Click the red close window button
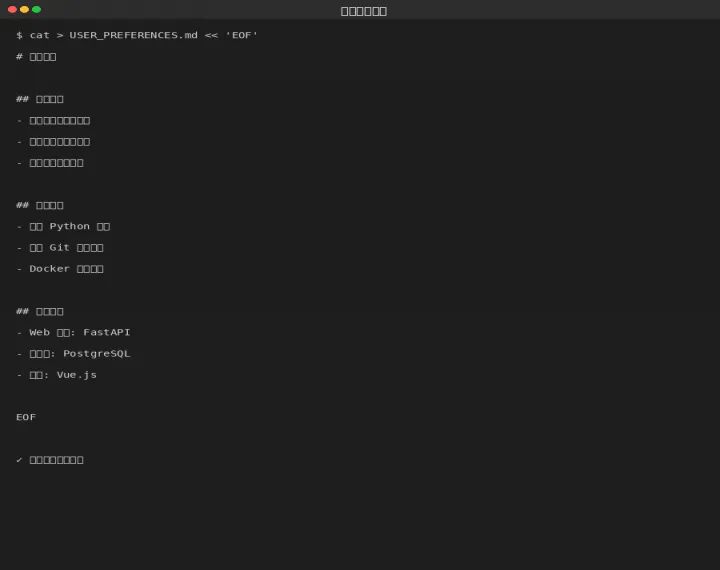Screen dimensions: 720x570 [x=12, y=9]
